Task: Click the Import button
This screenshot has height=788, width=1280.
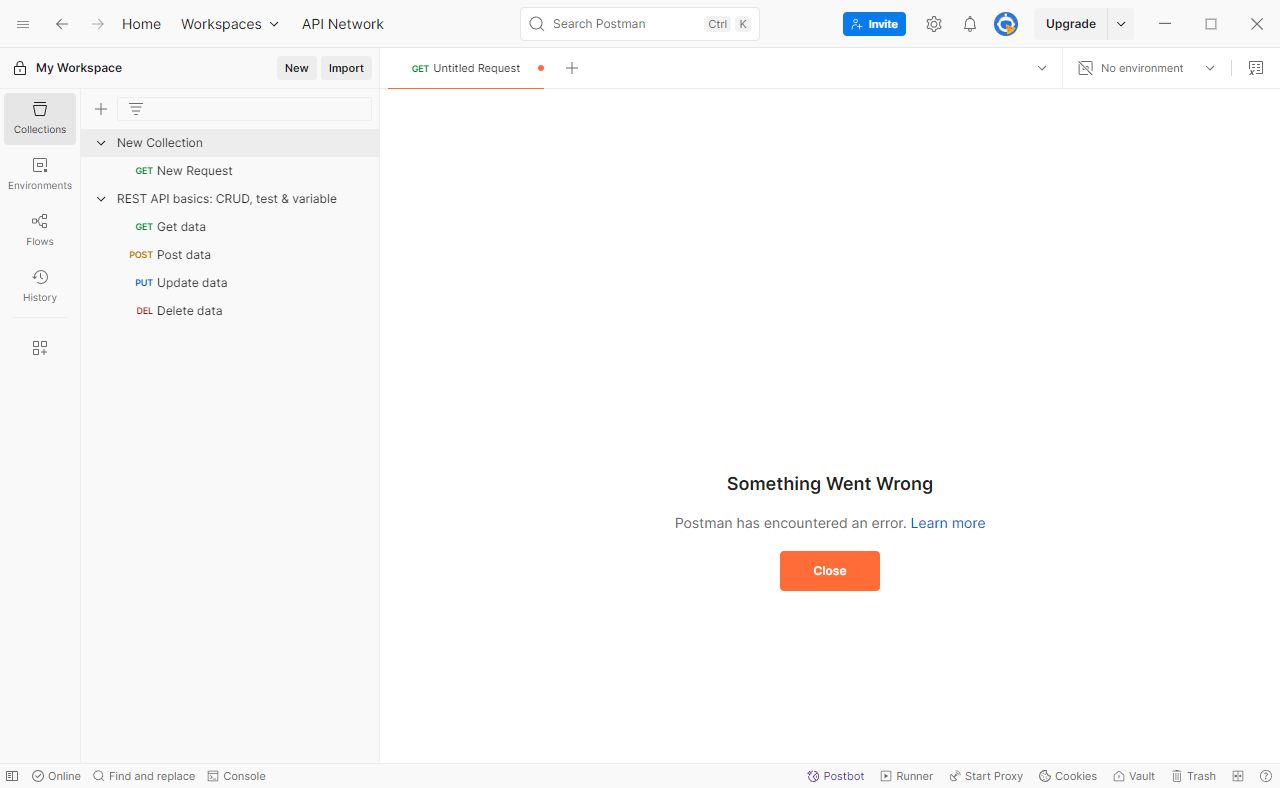Action: pyautogui.click(x=346, y=68)
